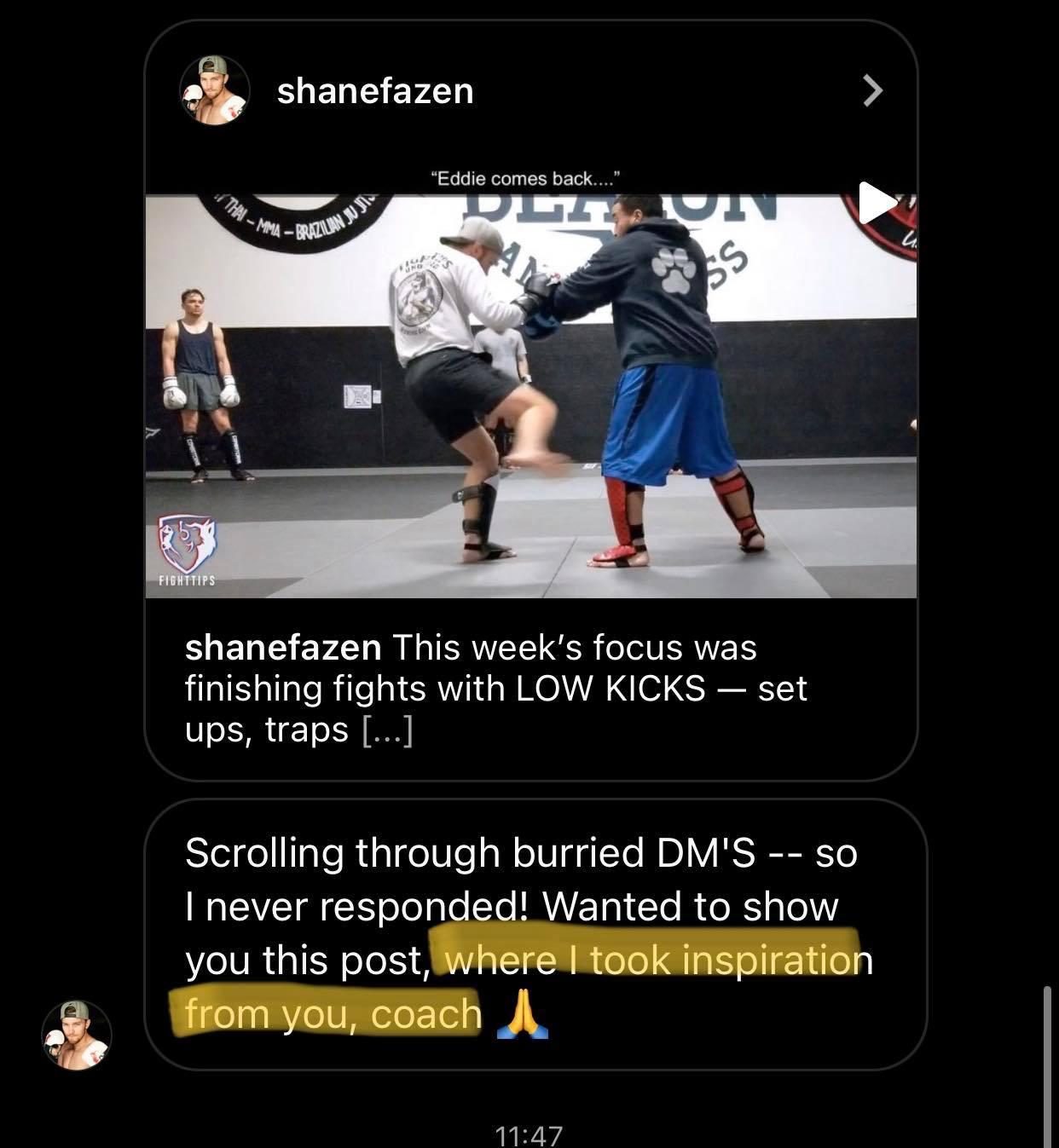This screenshot has width=1059, height=1148.
Task: Open shared post via the chevron arrow
Action: tap(871, 89)
